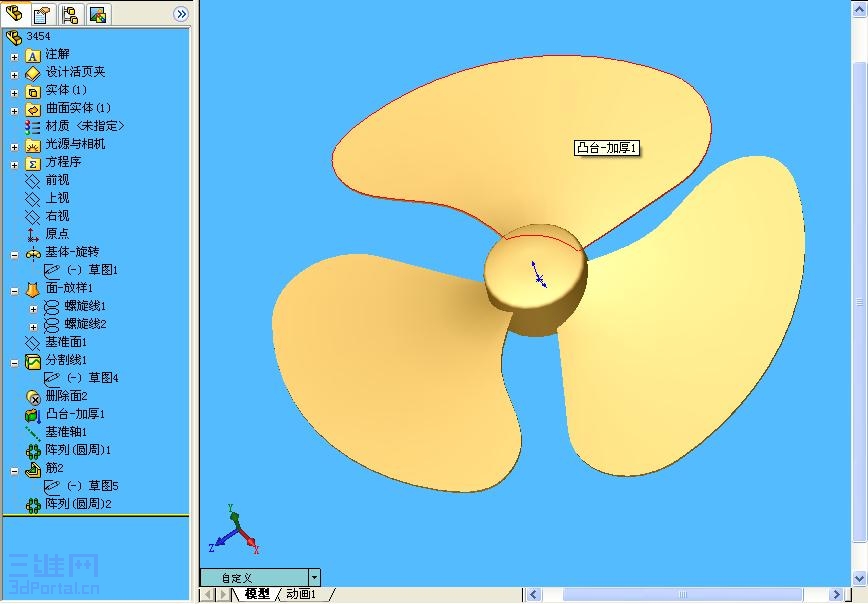Click the 设计活页夹 binder icon
Viewport: 868px width, 604px height.
[x=33, y=74]
